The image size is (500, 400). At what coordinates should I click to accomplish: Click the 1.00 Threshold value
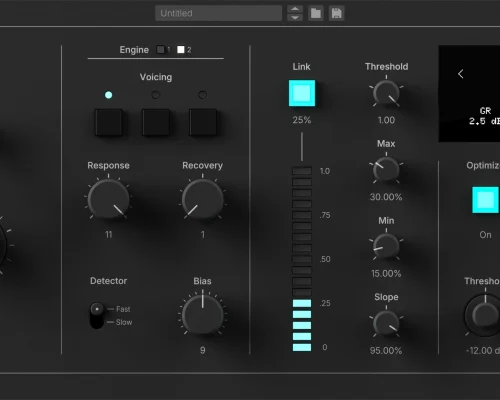[x=386, y=120]
